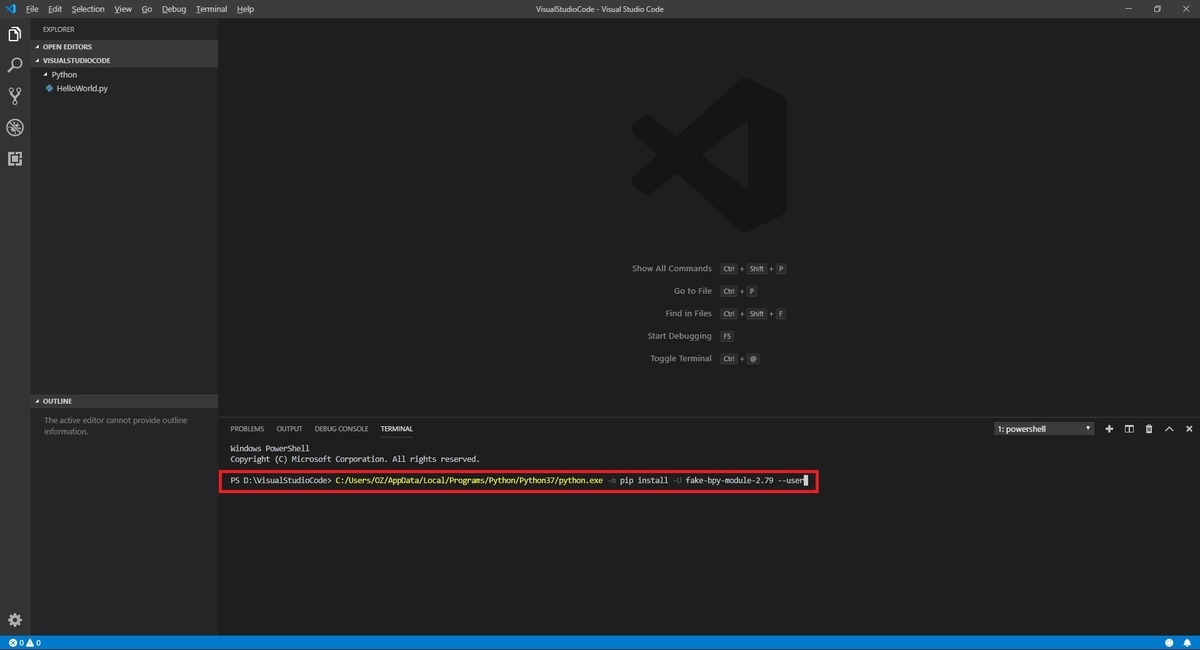The height and width of the screenshot is (650, 1200).
Task: Switch to the Problems tab
Action: tap(247, 429)
